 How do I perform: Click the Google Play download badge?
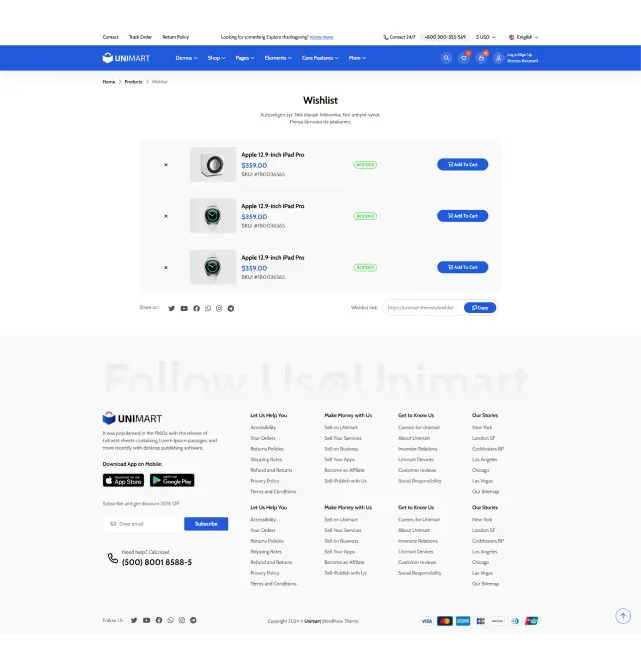[172, 480]
